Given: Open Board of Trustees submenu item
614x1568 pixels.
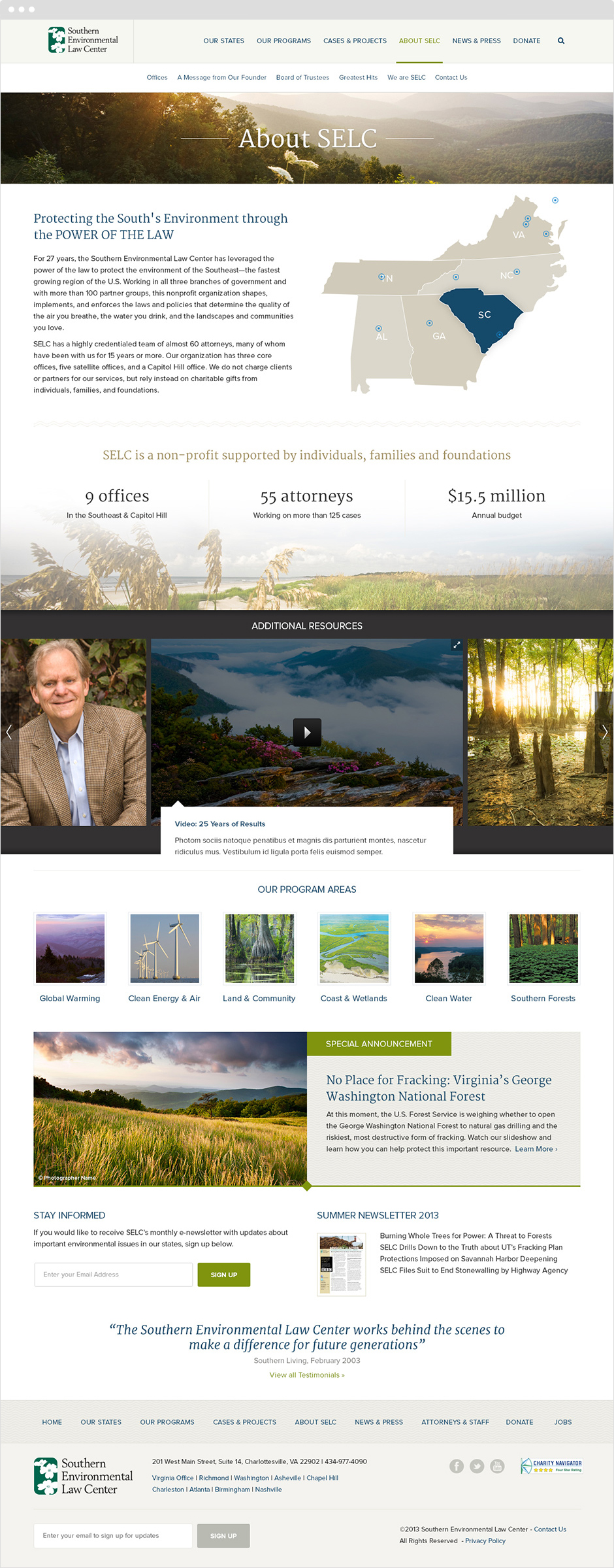Looking at the screenshot, I should coord(302,77).
